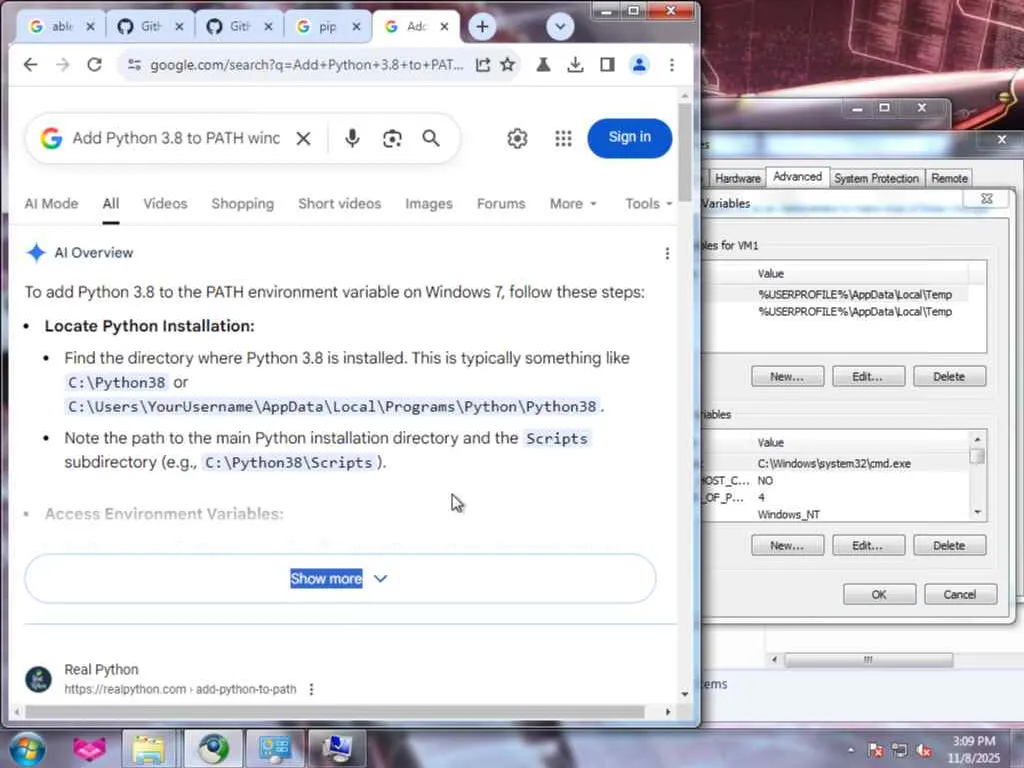Click New under user variables for VM1
Viewport: 1024px width, 768px height.
click(x=787, y=377)
